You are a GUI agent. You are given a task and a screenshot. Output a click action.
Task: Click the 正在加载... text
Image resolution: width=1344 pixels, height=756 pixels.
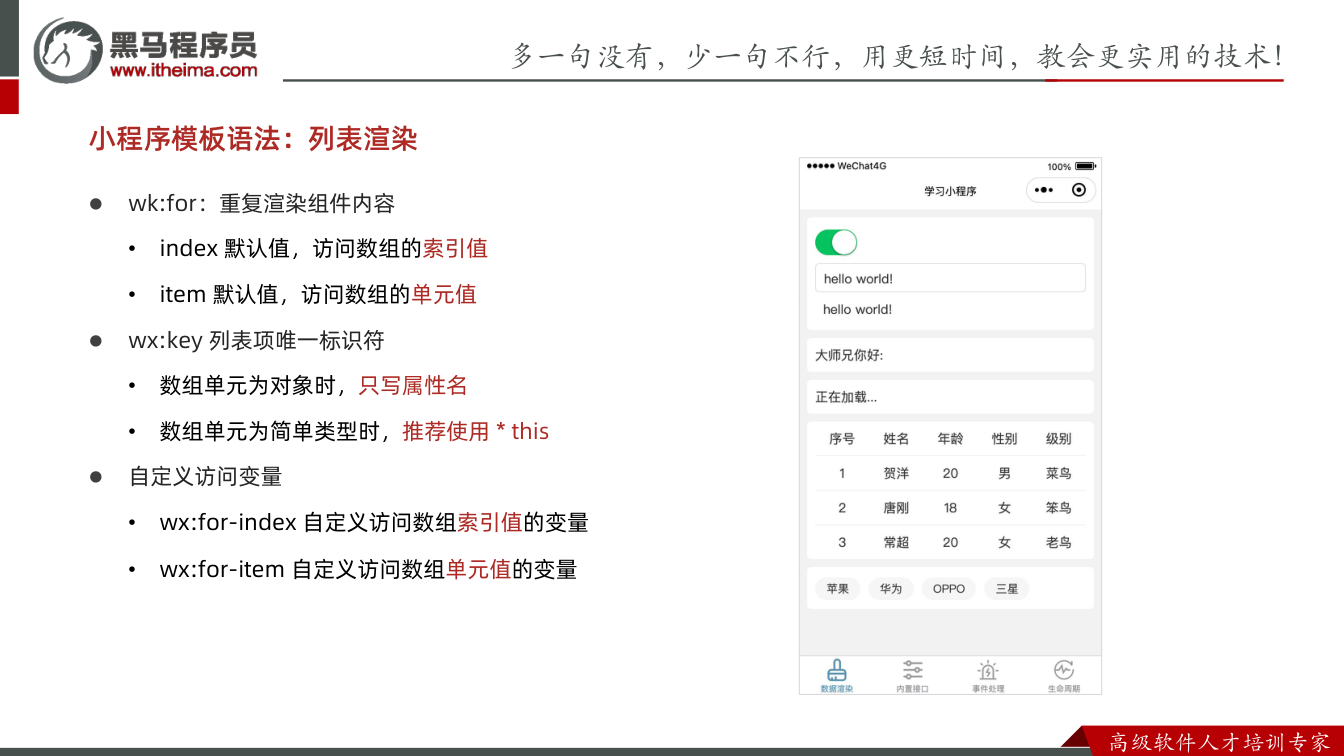click(846, 397)
